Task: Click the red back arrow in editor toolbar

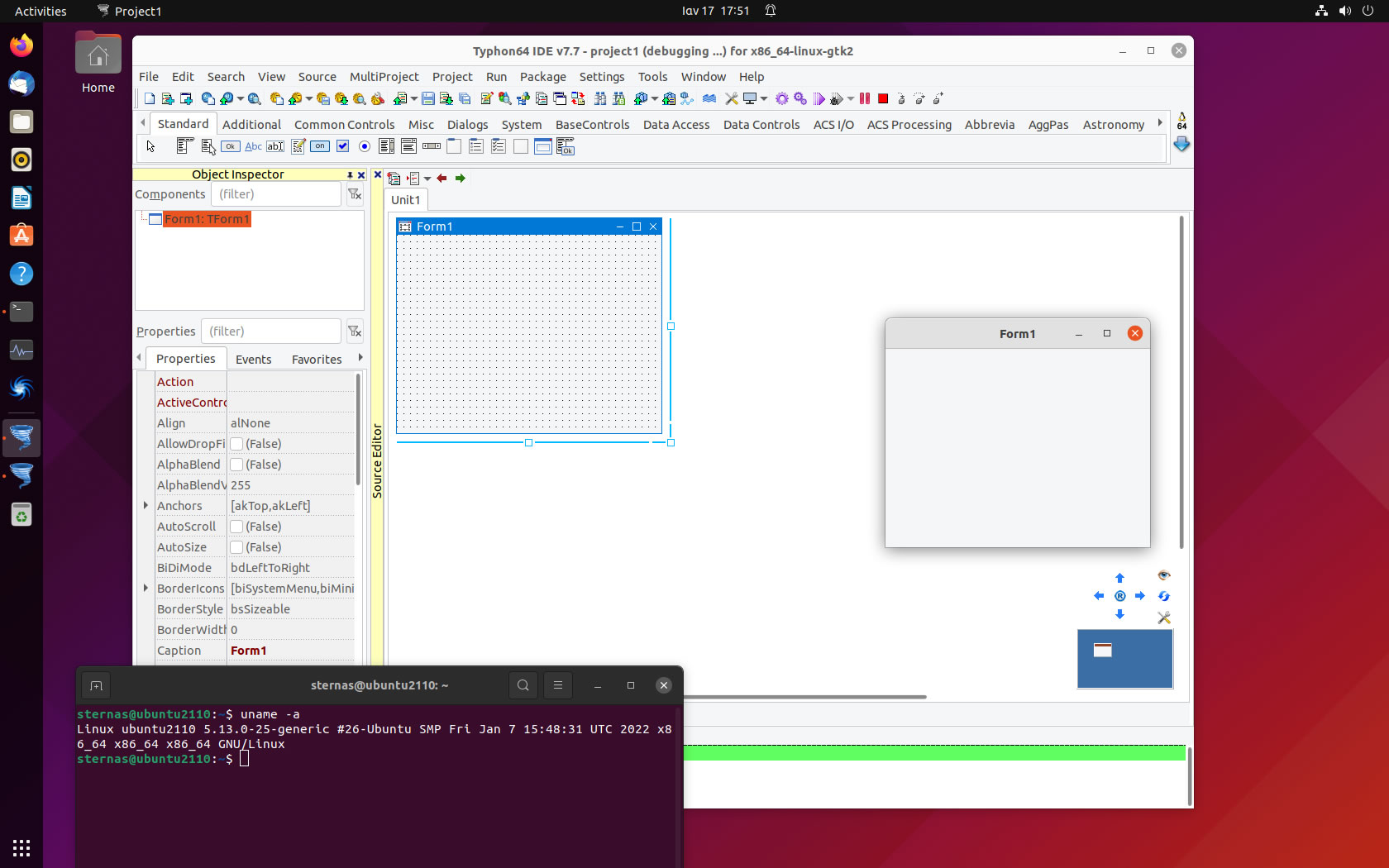Action: [x=442, y=178]
